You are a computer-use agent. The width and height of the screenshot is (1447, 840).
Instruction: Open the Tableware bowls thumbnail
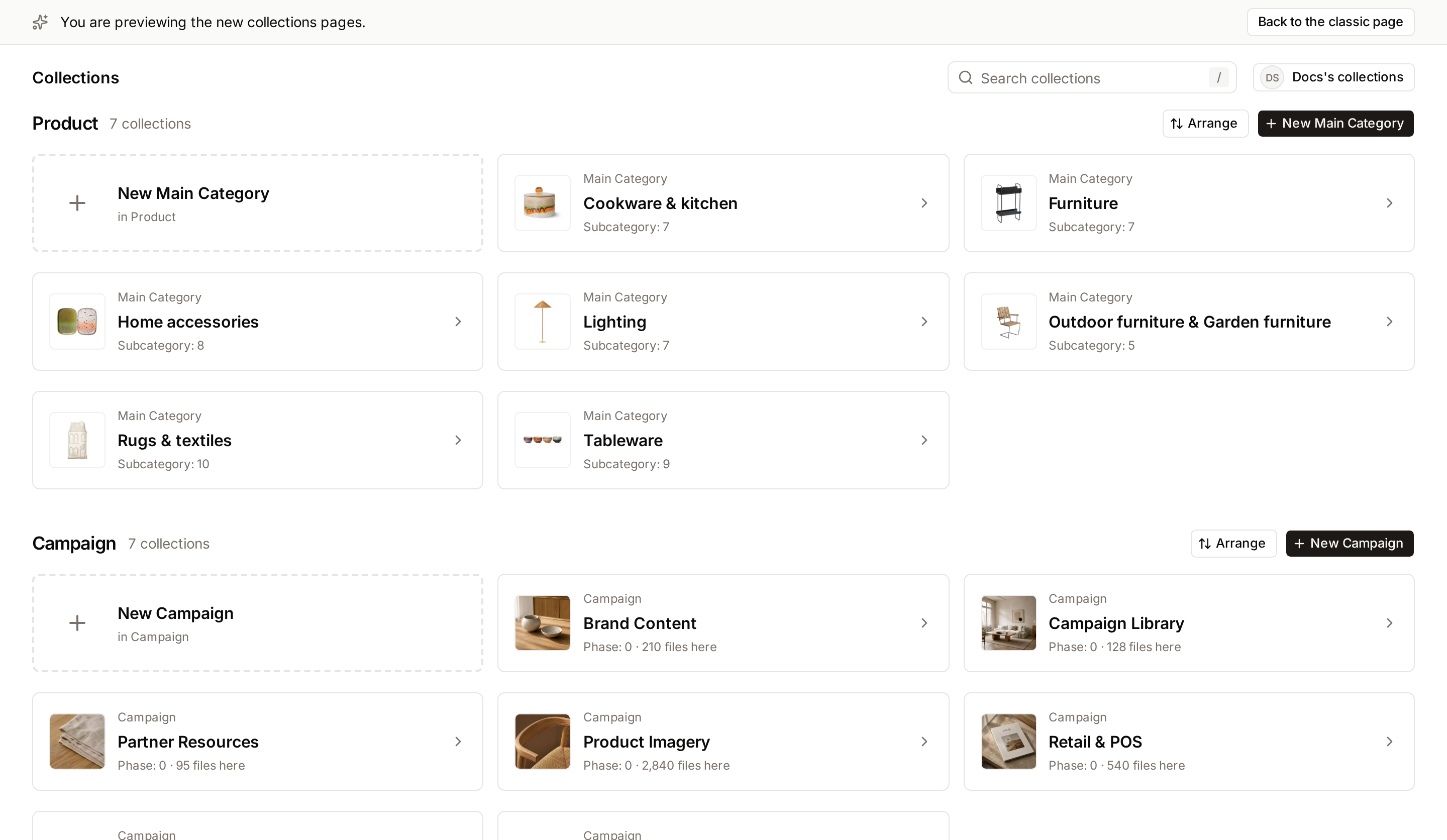pyautogui.click(x=542, y=441)
